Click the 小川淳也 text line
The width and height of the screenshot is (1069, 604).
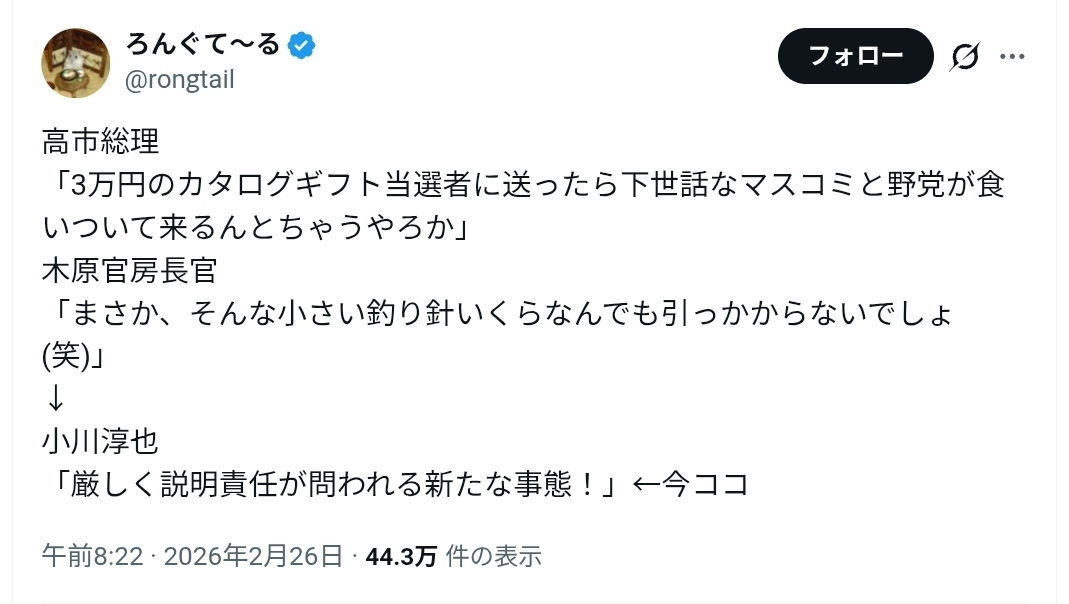coord(101,441)
